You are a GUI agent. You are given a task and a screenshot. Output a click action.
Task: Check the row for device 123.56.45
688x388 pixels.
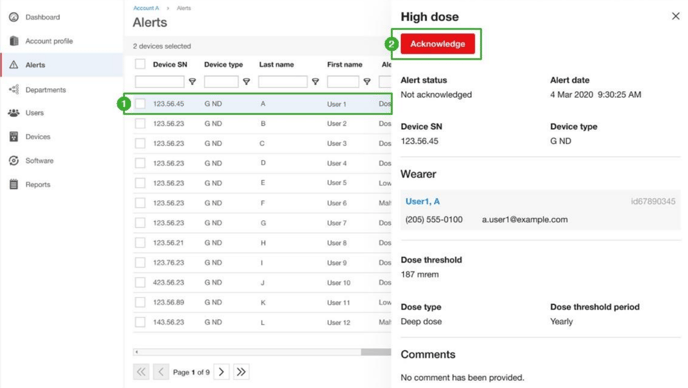pos(140,104)
